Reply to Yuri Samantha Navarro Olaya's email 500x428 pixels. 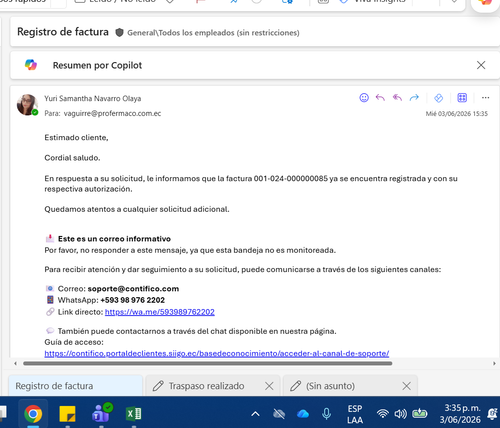[x=380, y=98]
